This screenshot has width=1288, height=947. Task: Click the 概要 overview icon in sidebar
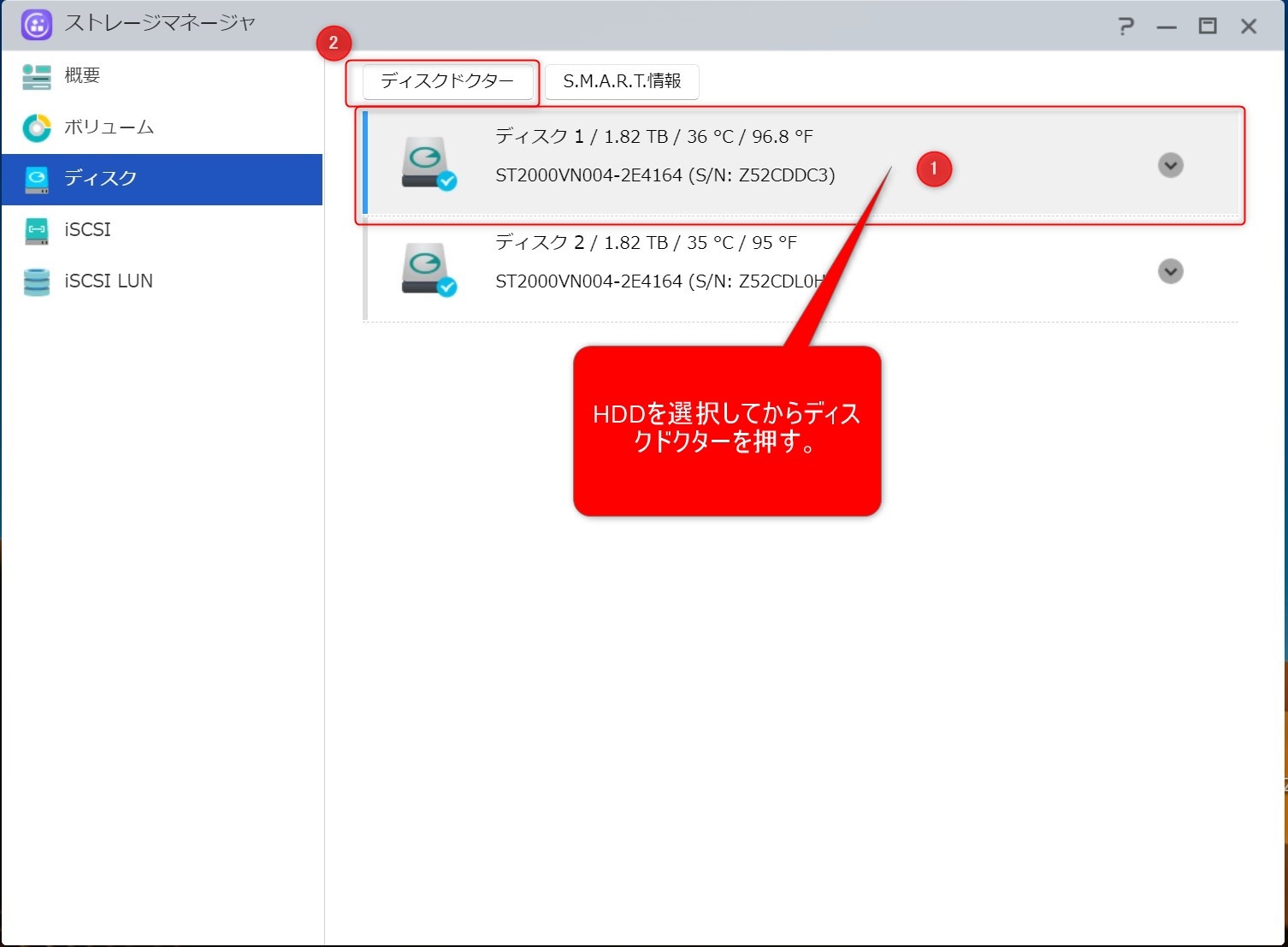36,76
